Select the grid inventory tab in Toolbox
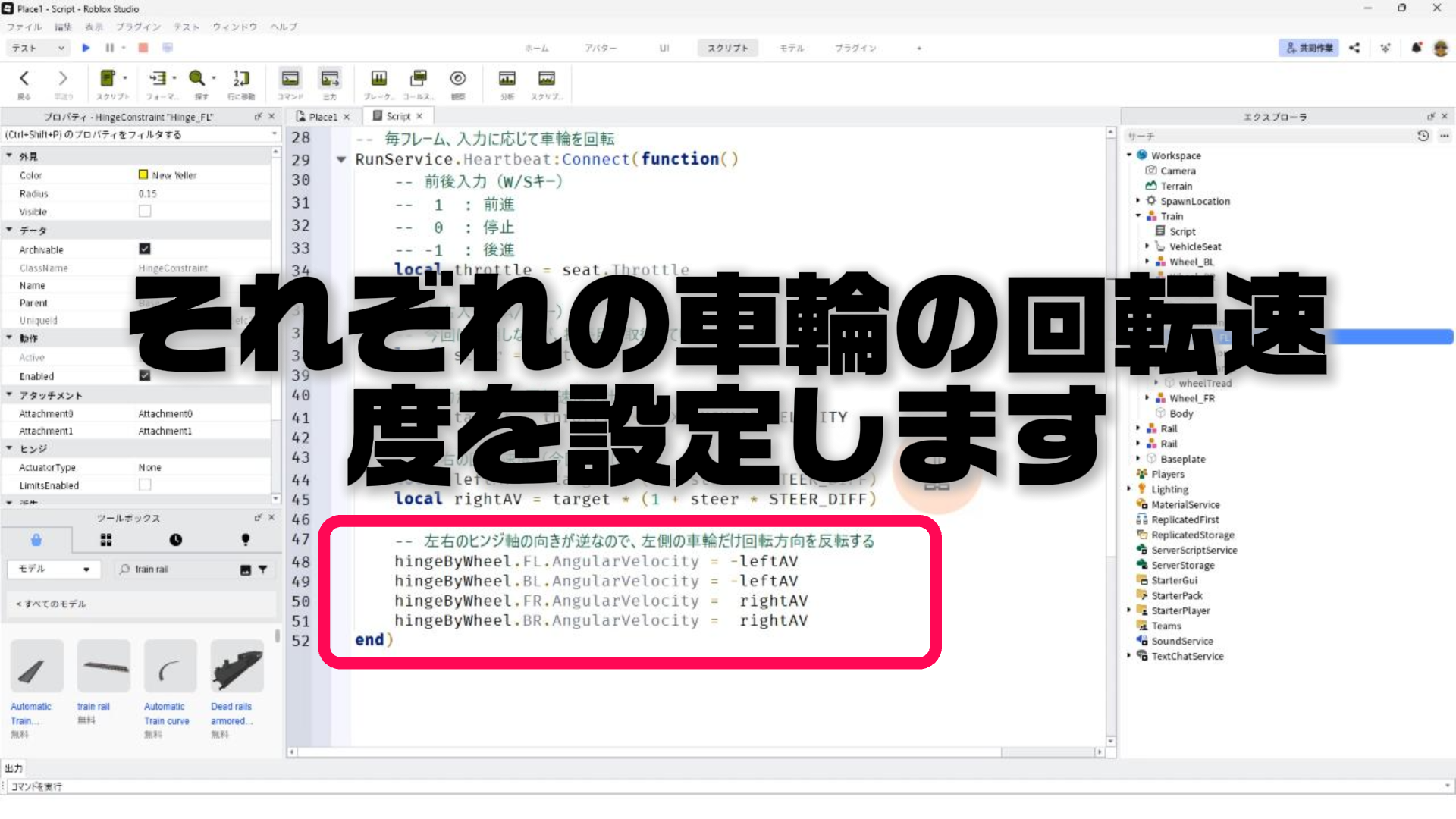This screenshot has width=1456, height=819. tap(106, 540)
